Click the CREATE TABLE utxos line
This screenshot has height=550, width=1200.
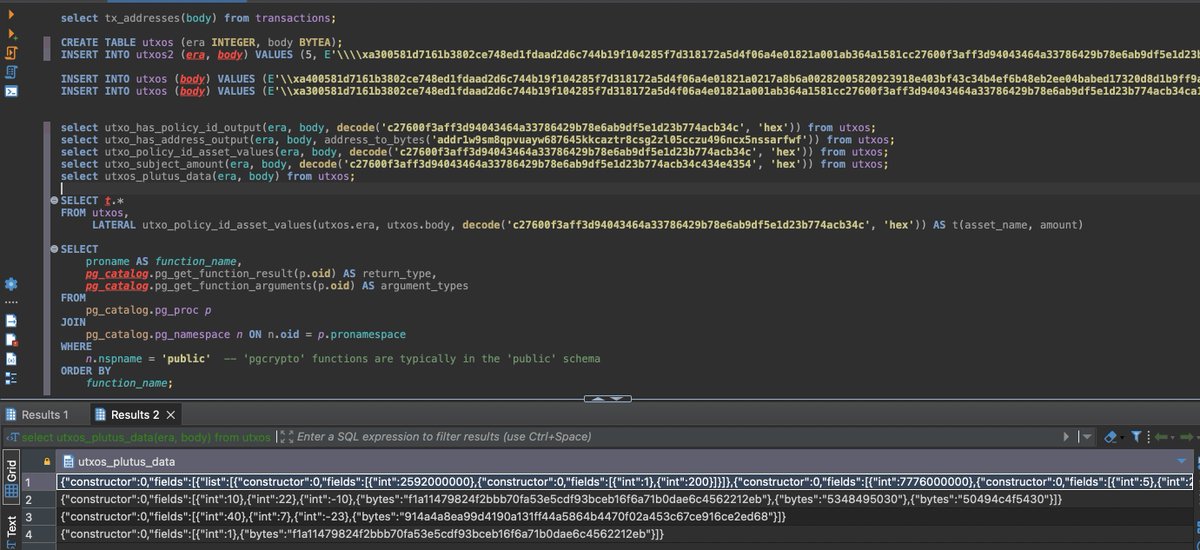(201, 42)
